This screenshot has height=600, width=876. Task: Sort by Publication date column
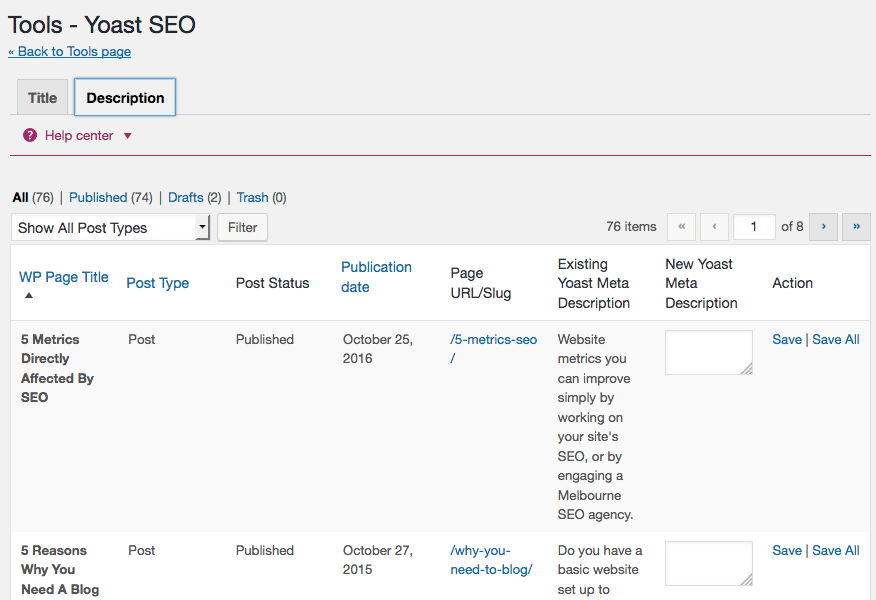(377, 277)
